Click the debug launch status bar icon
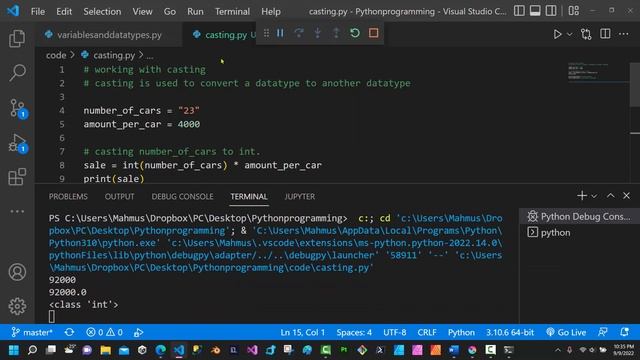 click(x=138, y=333)
